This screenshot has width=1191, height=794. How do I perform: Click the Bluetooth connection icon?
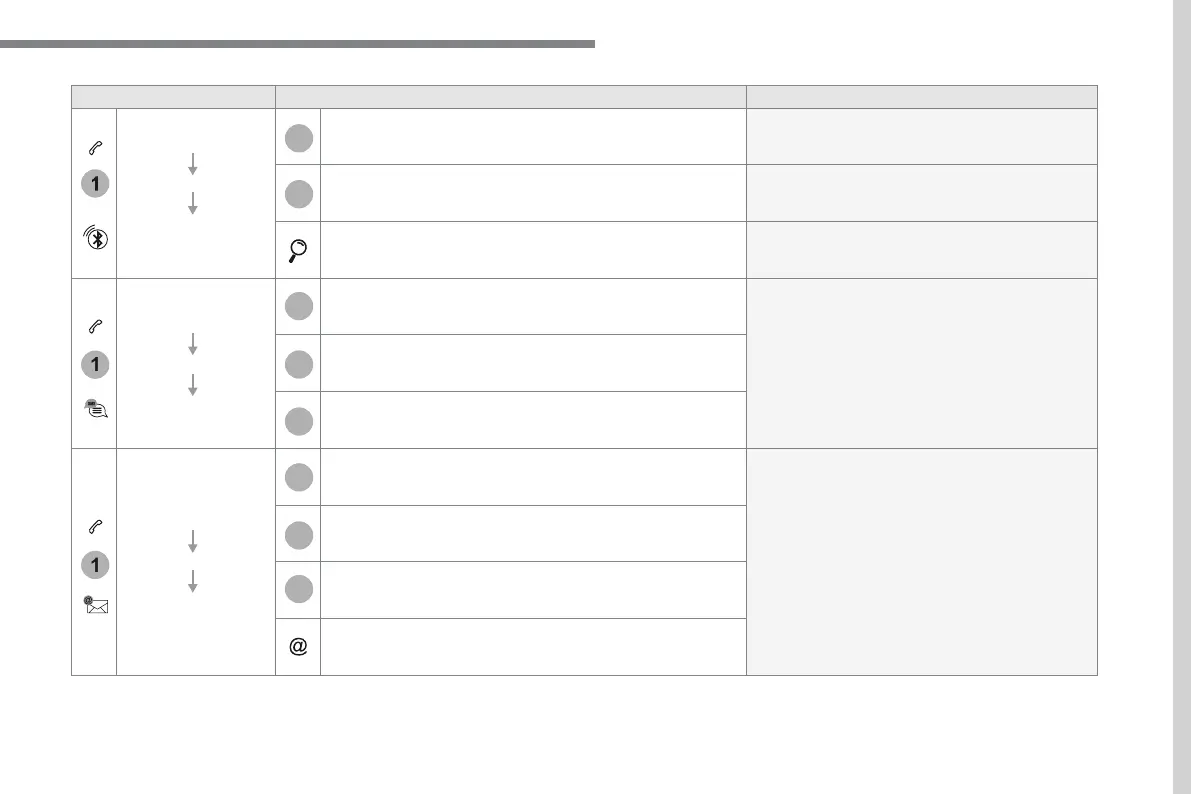coord(94,239)
